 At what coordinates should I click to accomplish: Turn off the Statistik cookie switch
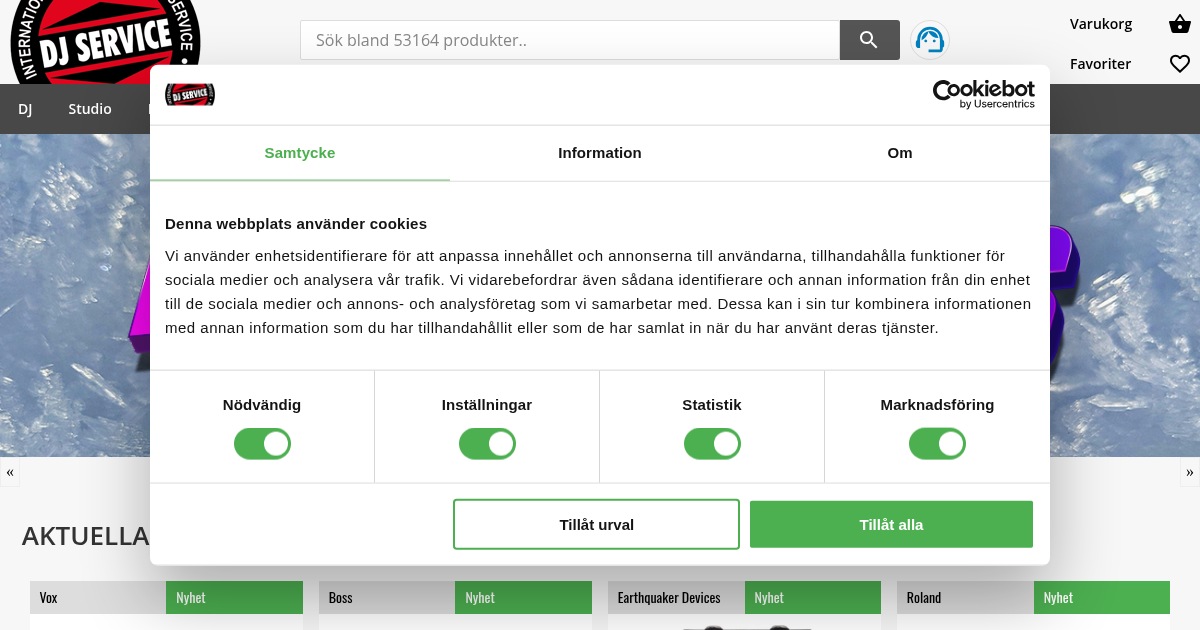712,444
